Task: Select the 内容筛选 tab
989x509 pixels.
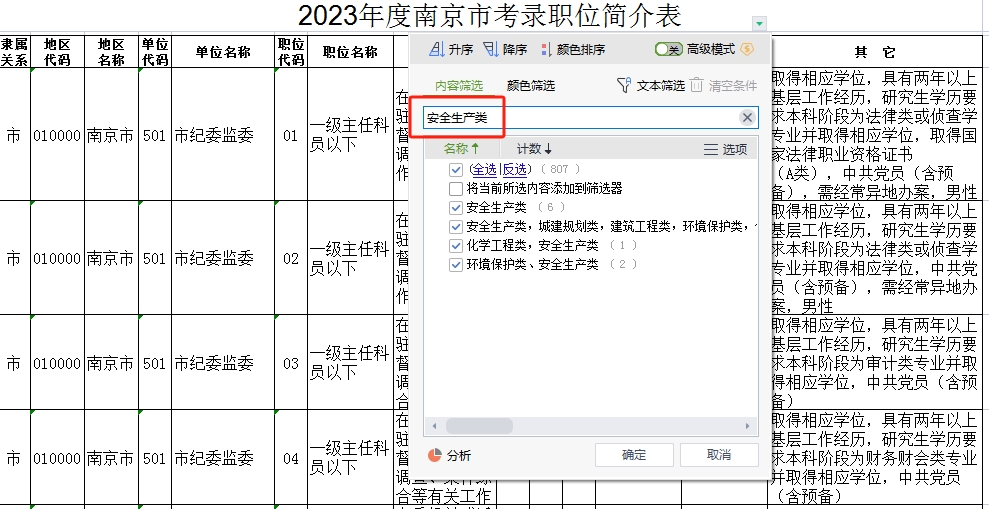Action: 458,86
